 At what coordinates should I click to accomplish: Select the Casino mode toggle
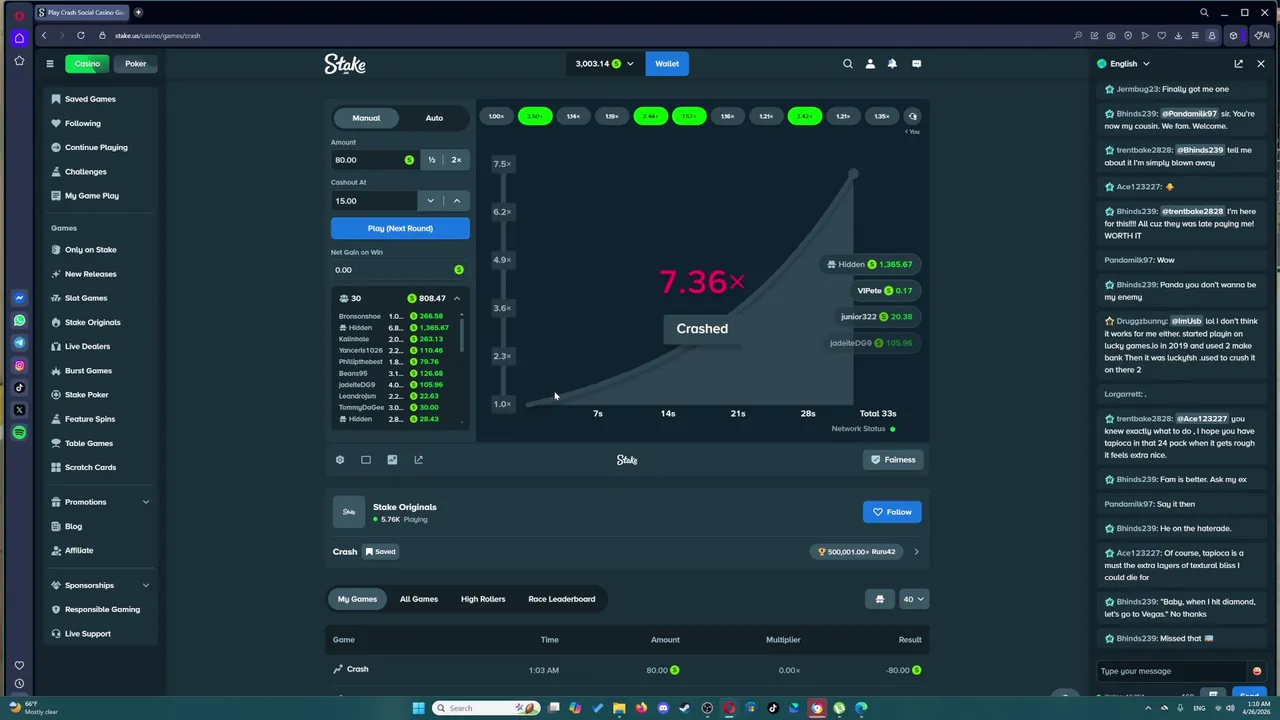point(87,64)
